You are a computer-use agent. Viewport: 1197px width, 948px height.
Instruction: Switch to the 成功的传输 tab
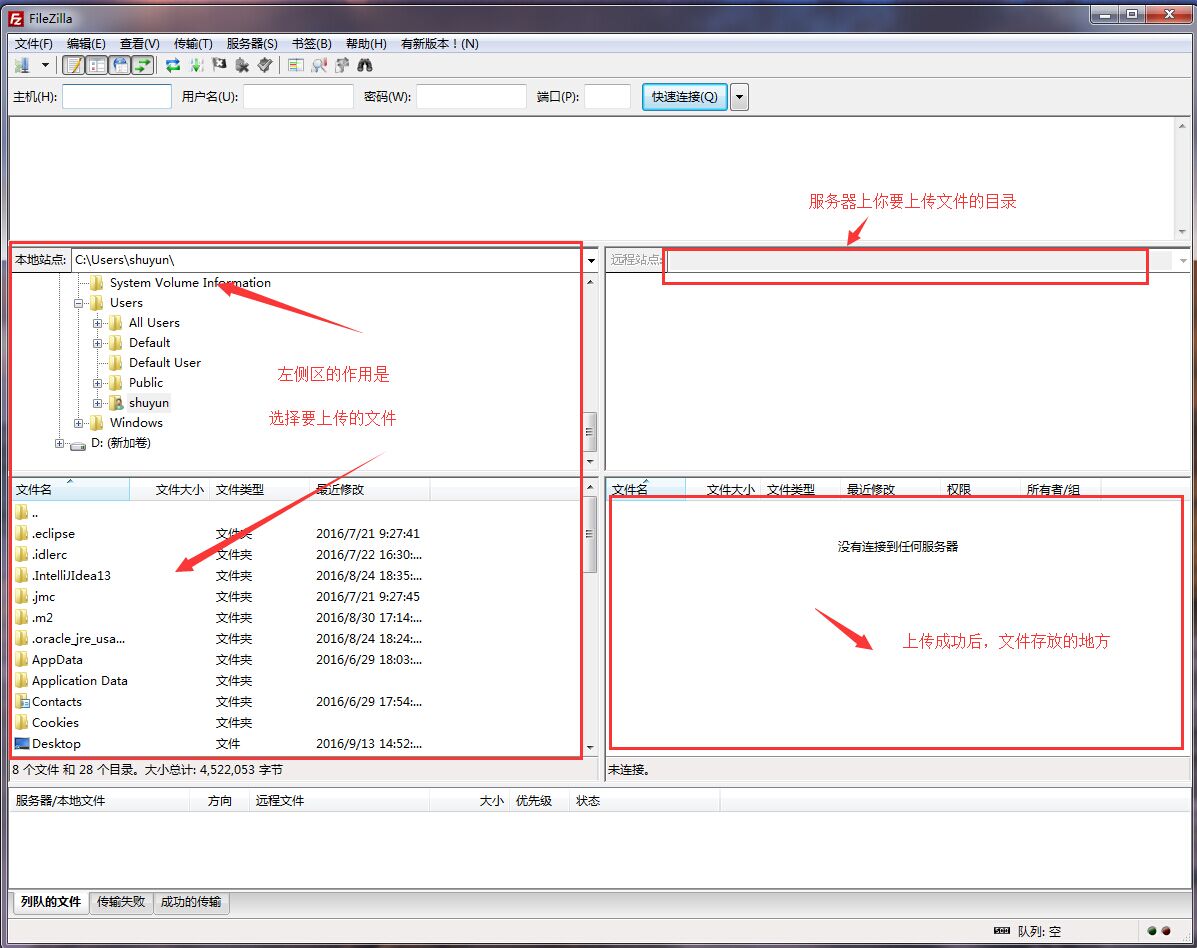tap(191, 902)
